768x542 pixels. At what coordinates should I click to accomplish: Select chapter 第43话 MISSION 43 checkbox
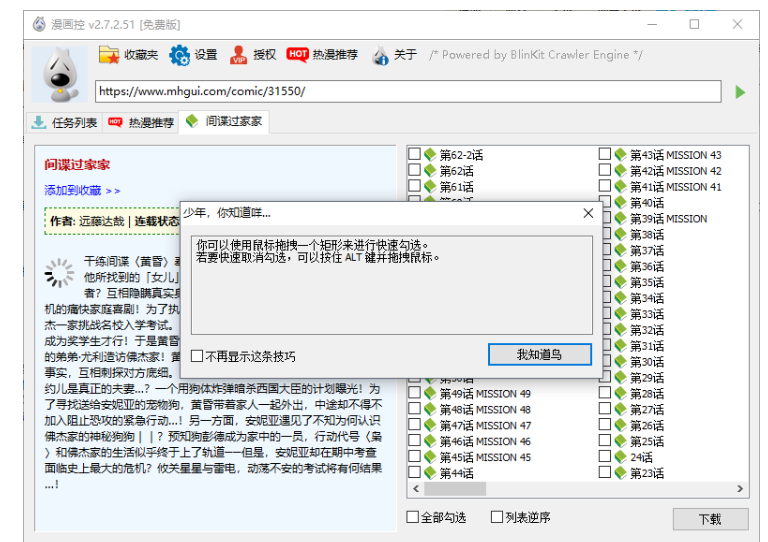point(605,155)
